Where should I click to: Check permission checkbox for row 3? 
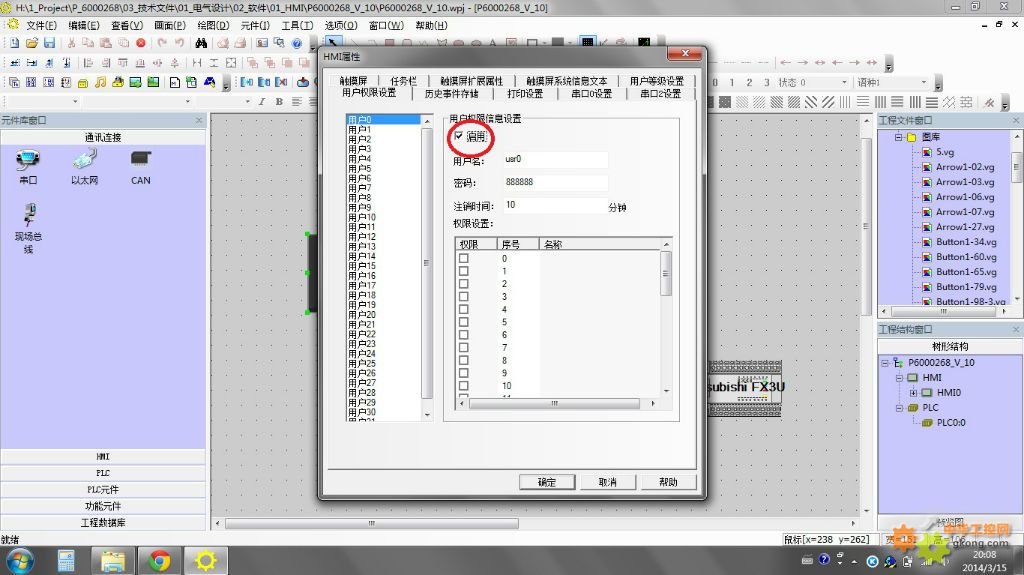coord(464,297)
